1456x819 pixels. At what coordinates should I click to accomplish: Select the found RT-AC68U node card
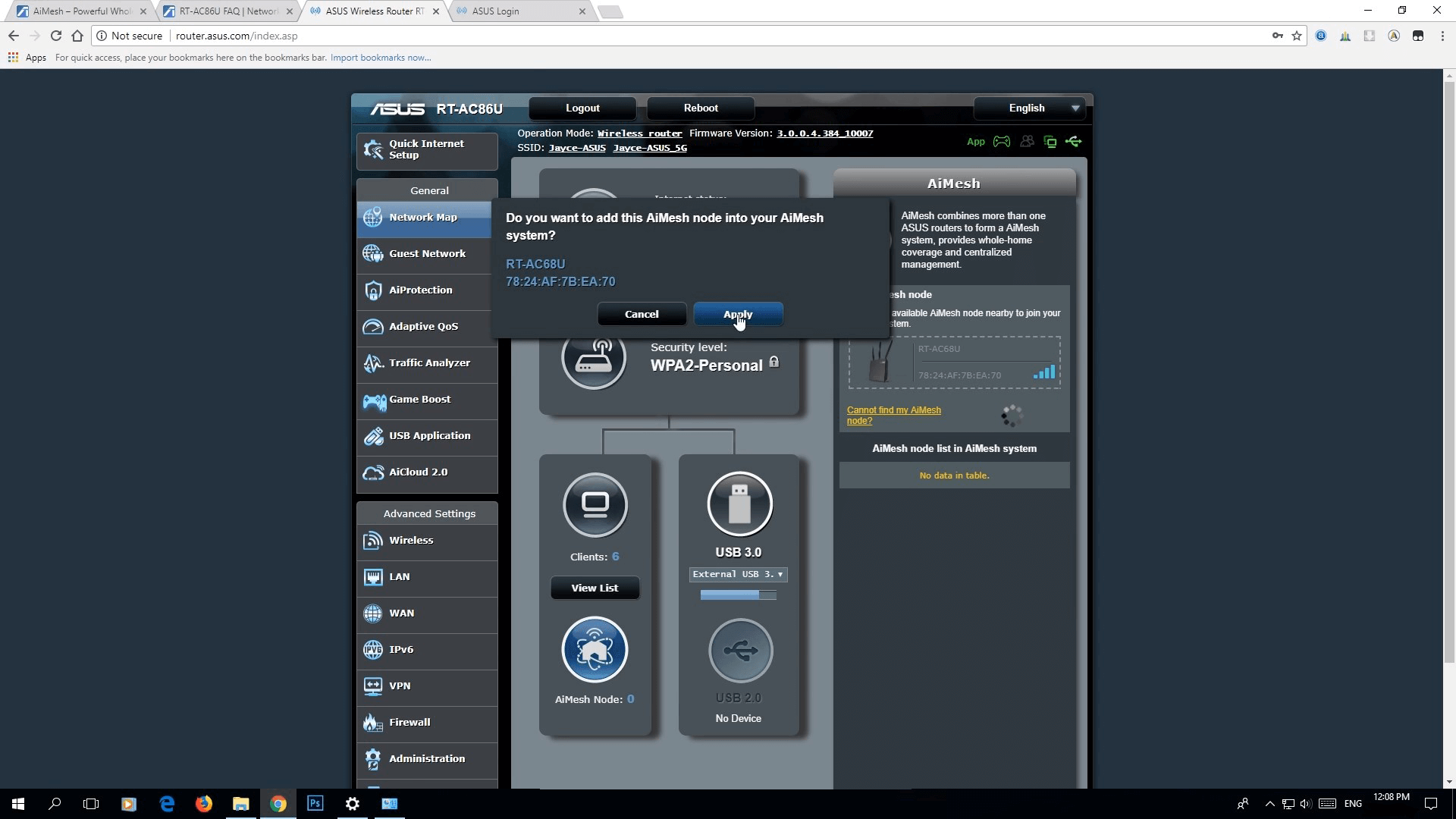[x=954, y=362]
